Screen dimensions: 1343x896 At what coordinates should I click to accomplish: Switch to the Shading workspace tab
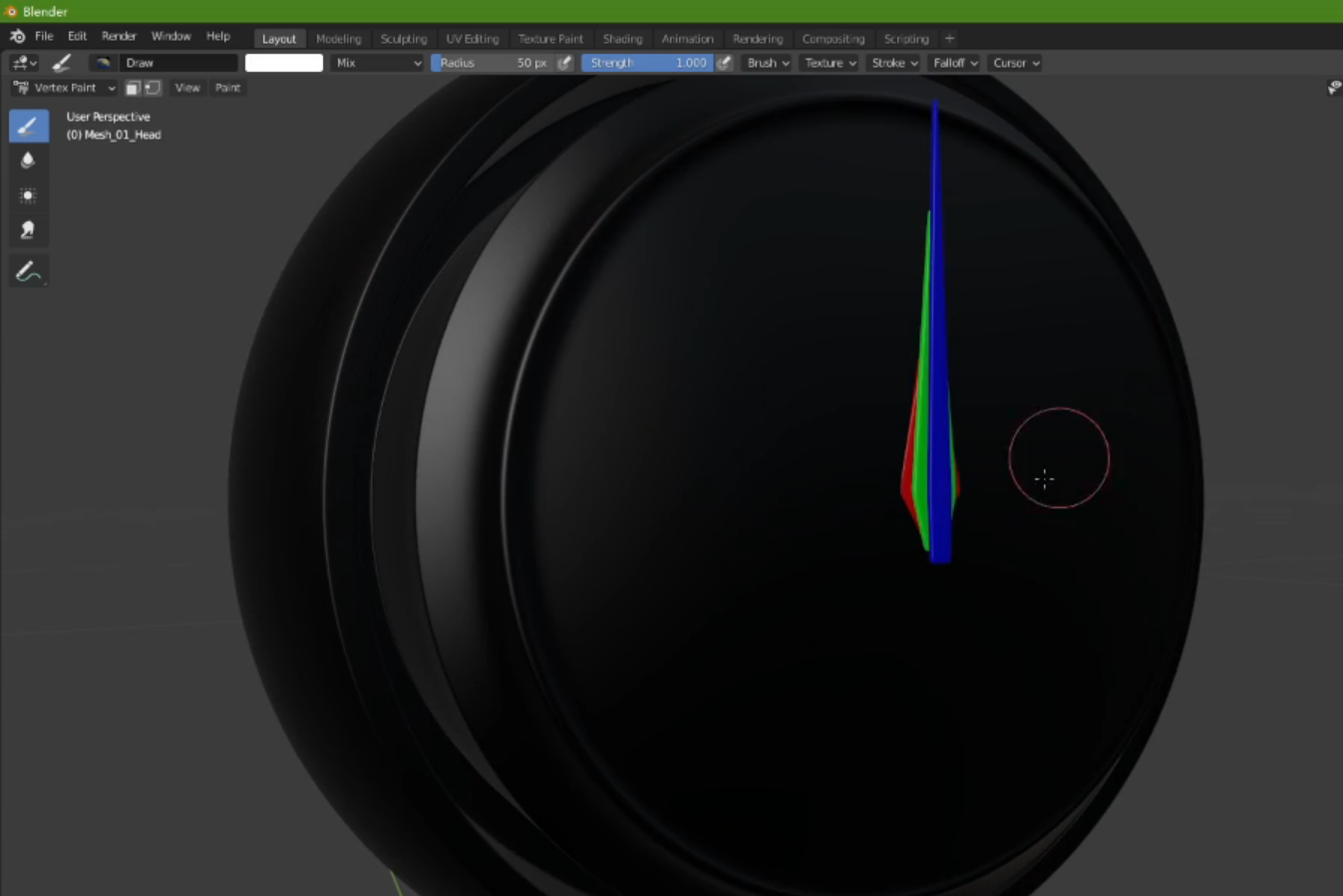(622, 39)
